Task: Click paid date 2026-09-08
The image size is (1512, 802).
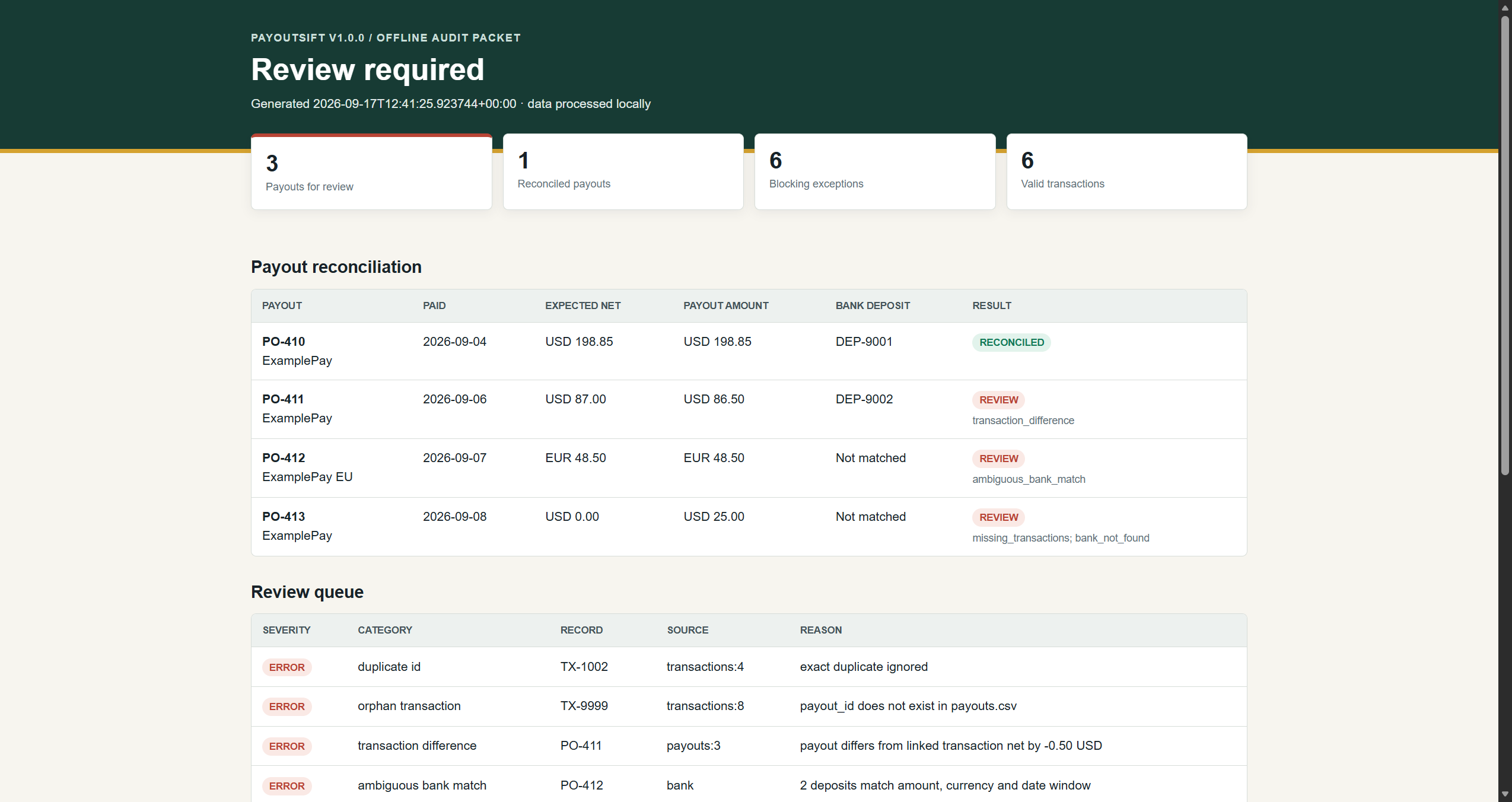Action: [x=454, y=517]
